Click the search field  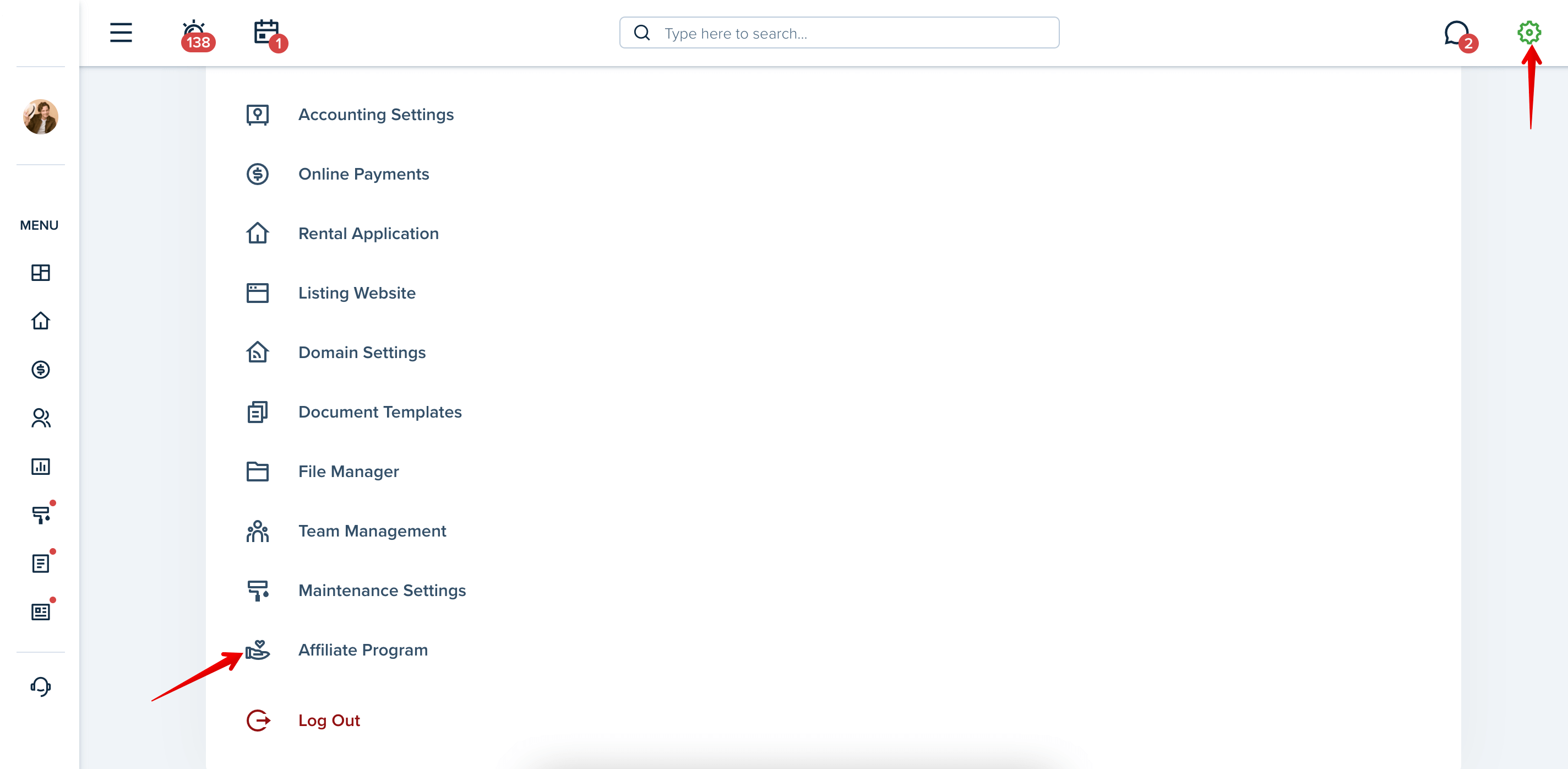(839, 33)
